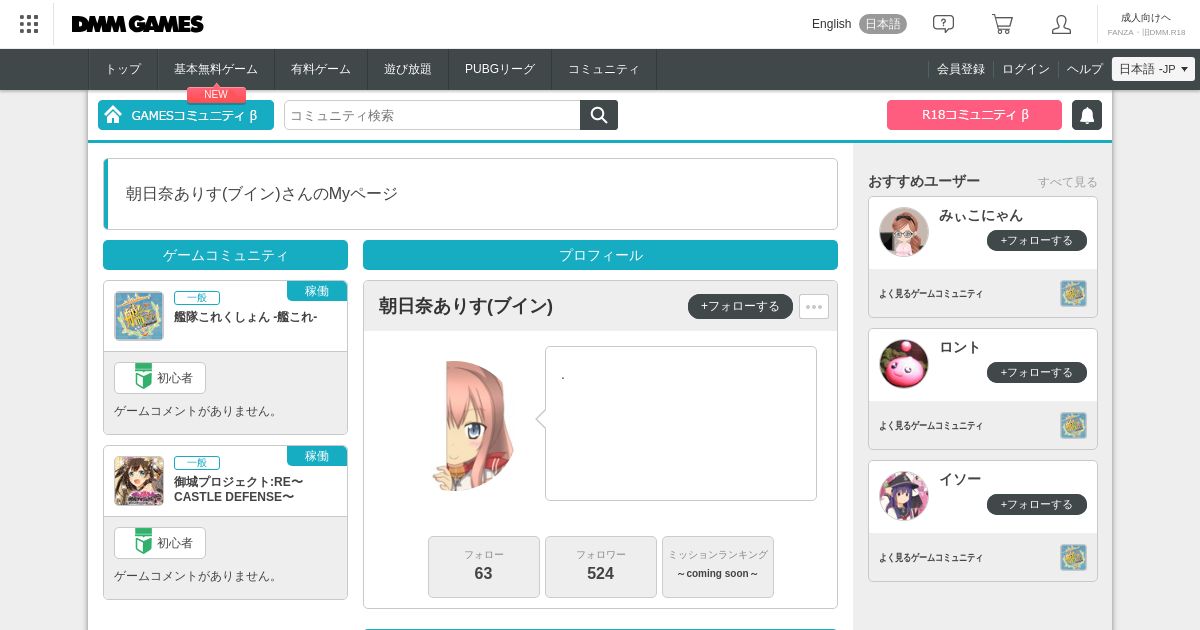
Task: Click みぃこにゃん's avatar image
Action: tap(904, 232)
